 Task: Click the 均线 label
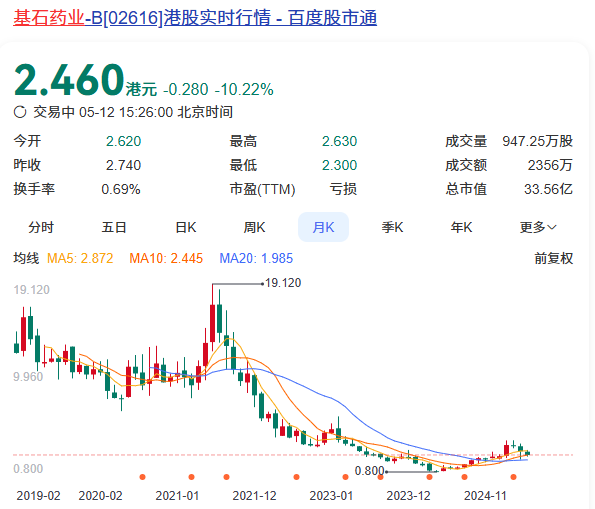26,258
